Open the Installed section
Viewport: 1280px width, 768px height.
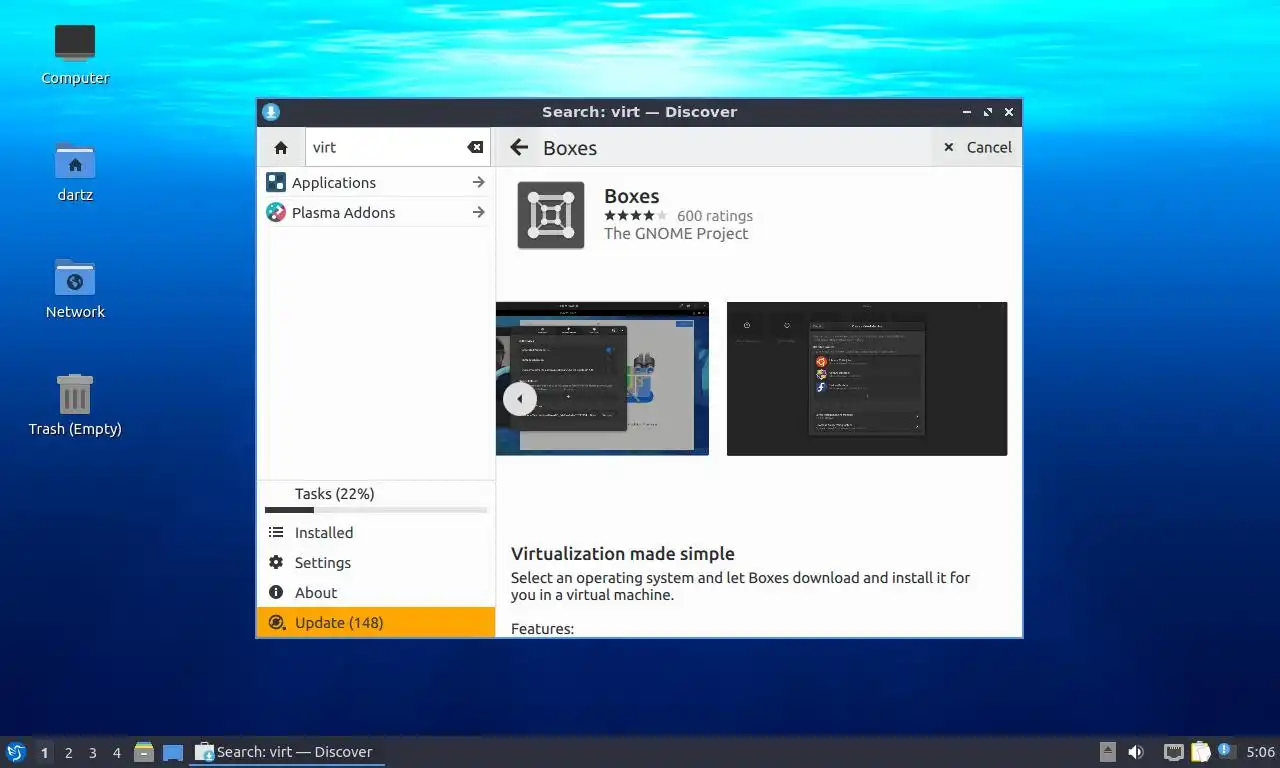point(376,533)
